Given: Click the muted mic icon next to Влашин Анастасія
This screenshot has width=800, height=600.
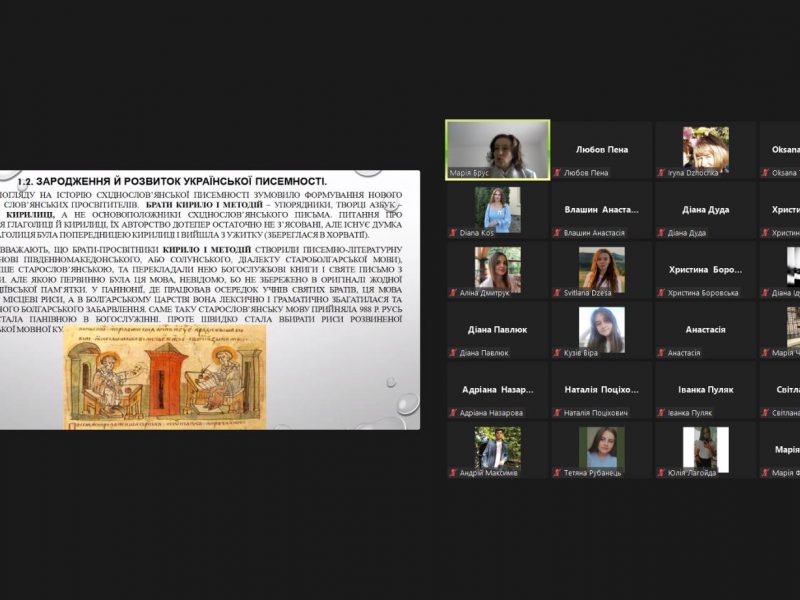Looking at the screenshot, I should 557,233.
